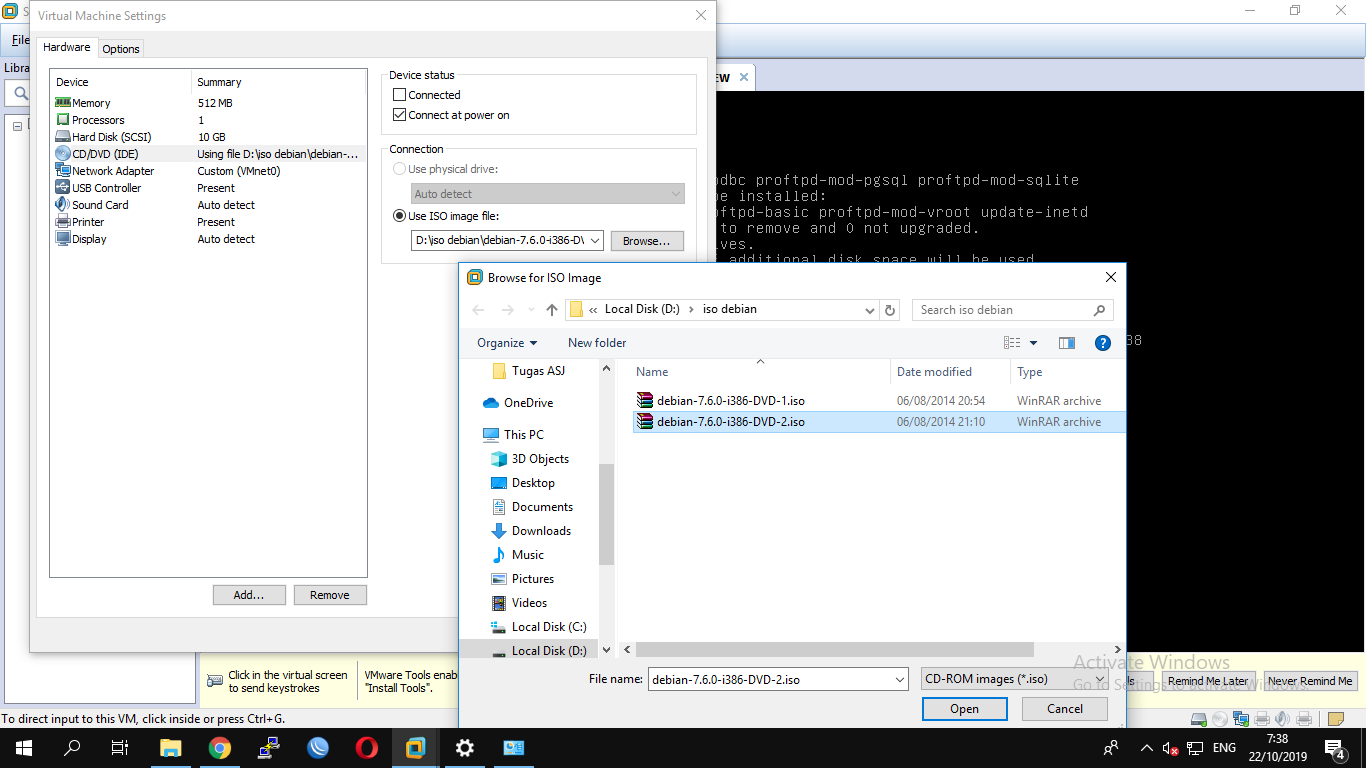Image resolution: width=1366 pixels, height=768 pixels.
Task: Expand the address bar history dropdown
Action: [871, 310]
